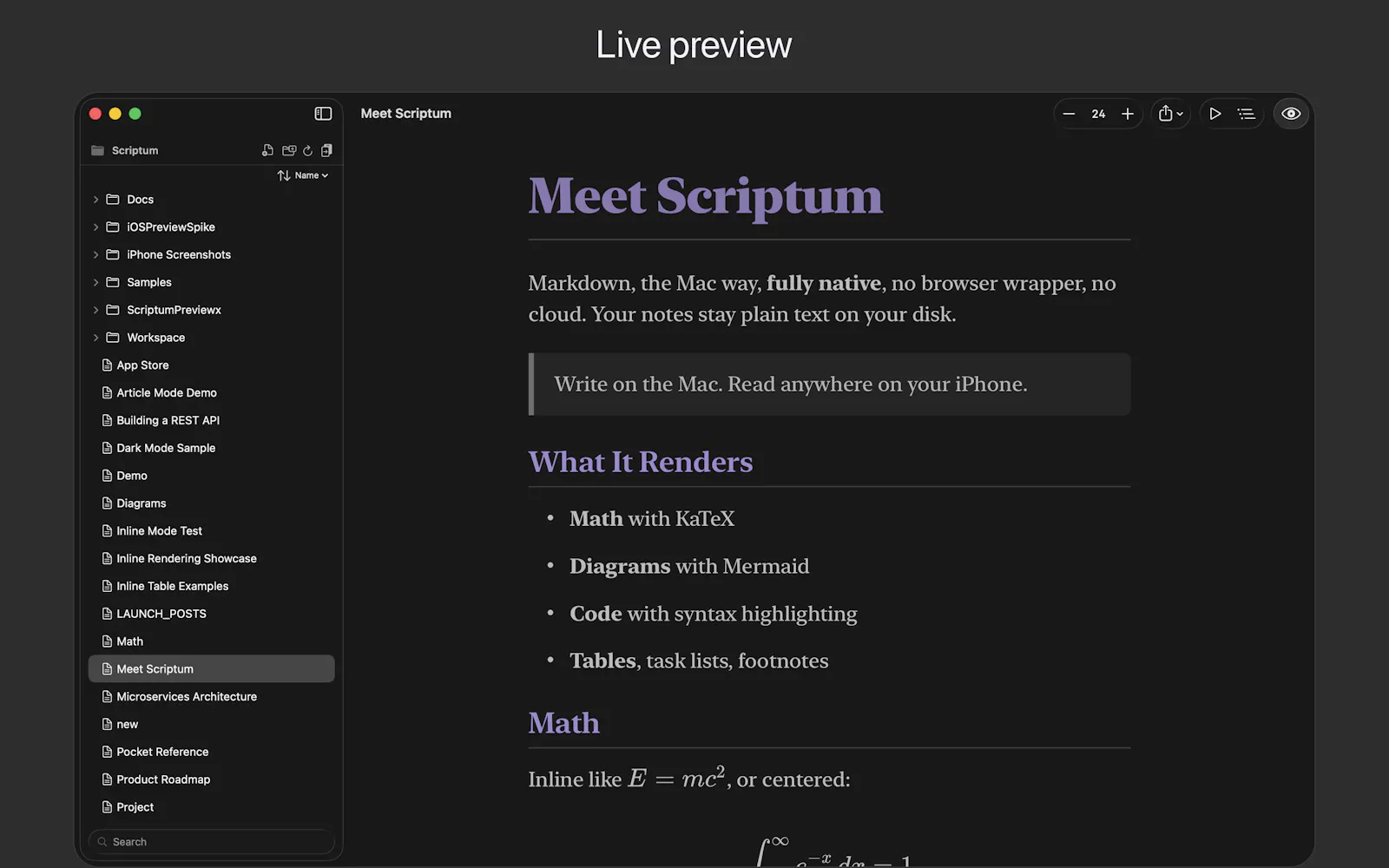Expand the Samples folder chevron

(x=95, y=282)
